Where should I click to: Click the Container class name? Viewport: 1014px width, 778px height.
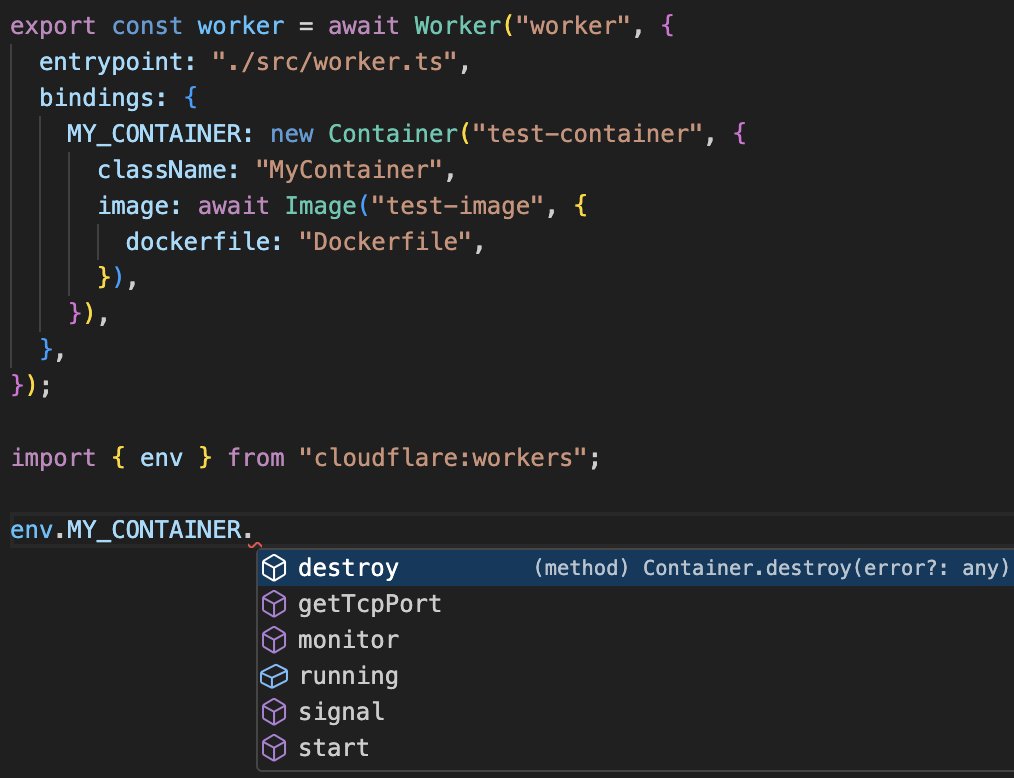(393, 134)
